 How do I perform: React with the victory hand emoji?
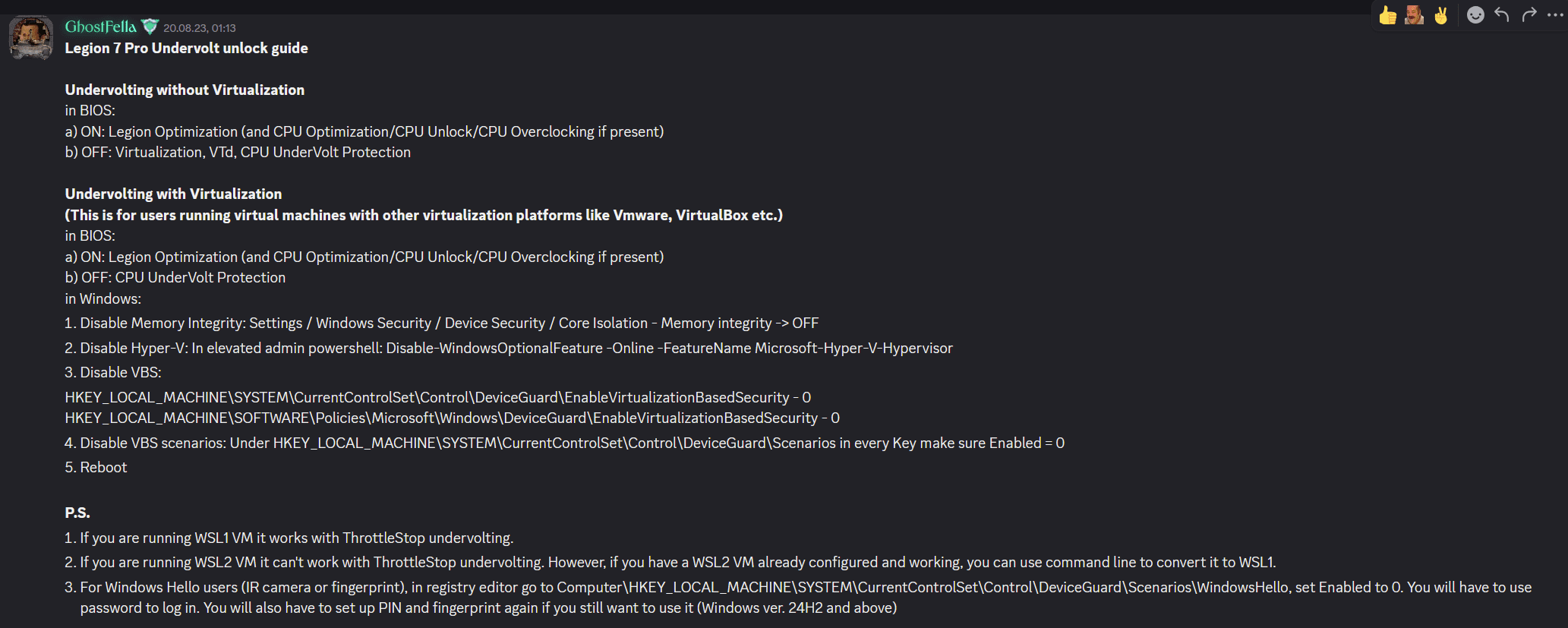[x=1440, y=15]
